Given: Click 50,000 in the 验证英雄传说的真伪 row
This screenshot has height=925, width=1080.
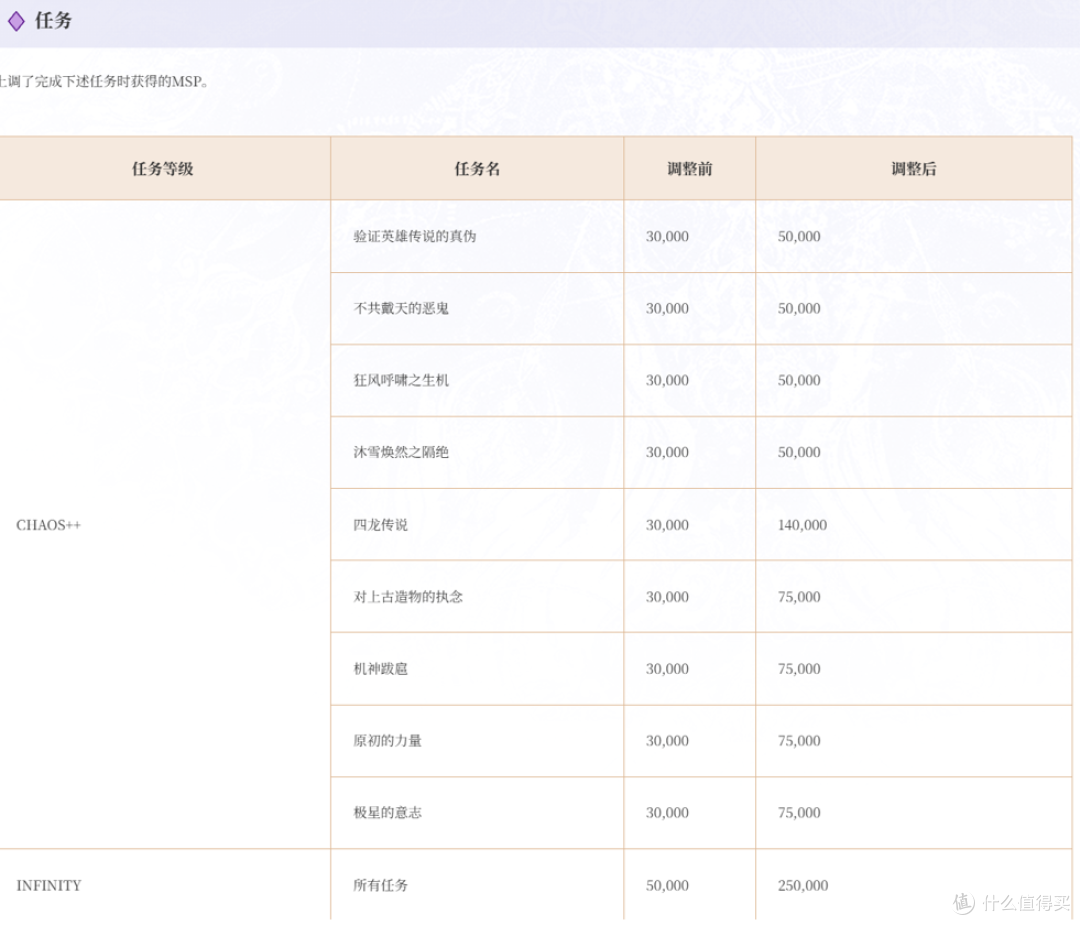Looking at the screenshot, I should (x=799, y=236).
